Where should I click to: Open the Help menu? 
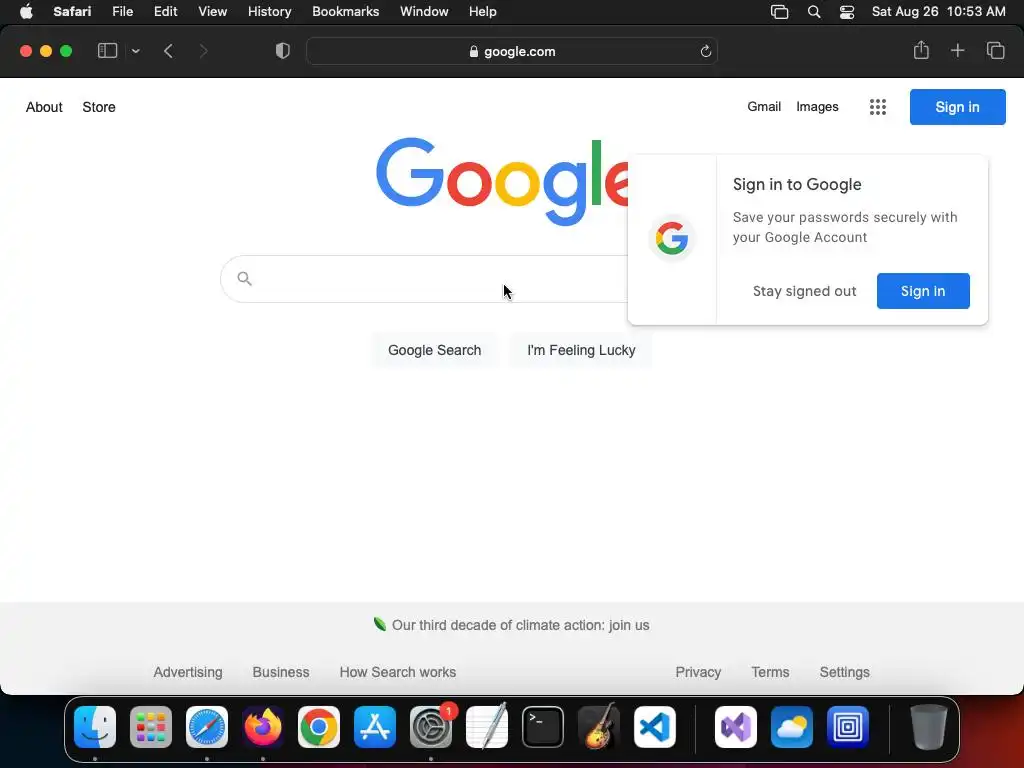483,12
